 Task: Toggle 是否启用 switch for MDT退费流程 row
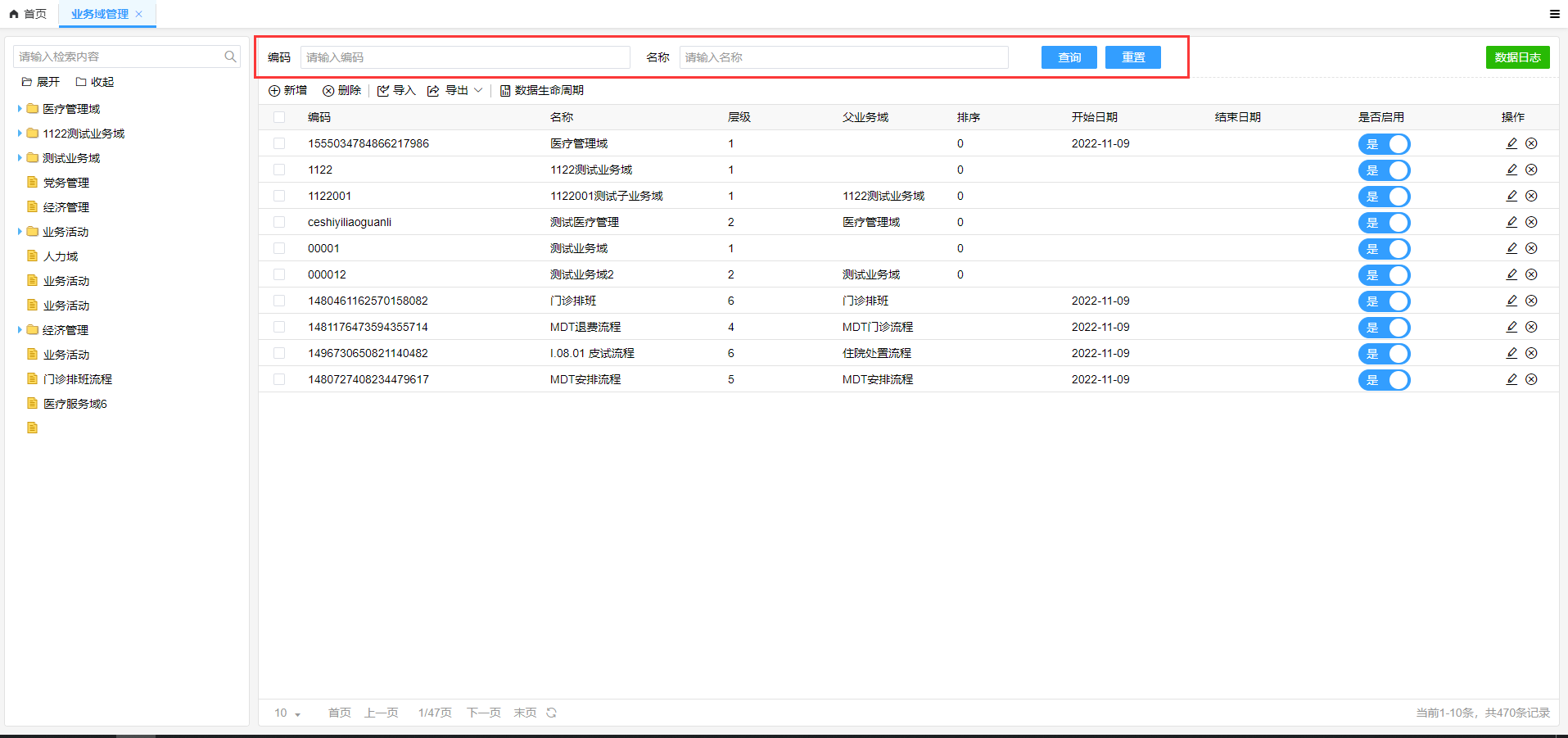(1384, 328)
